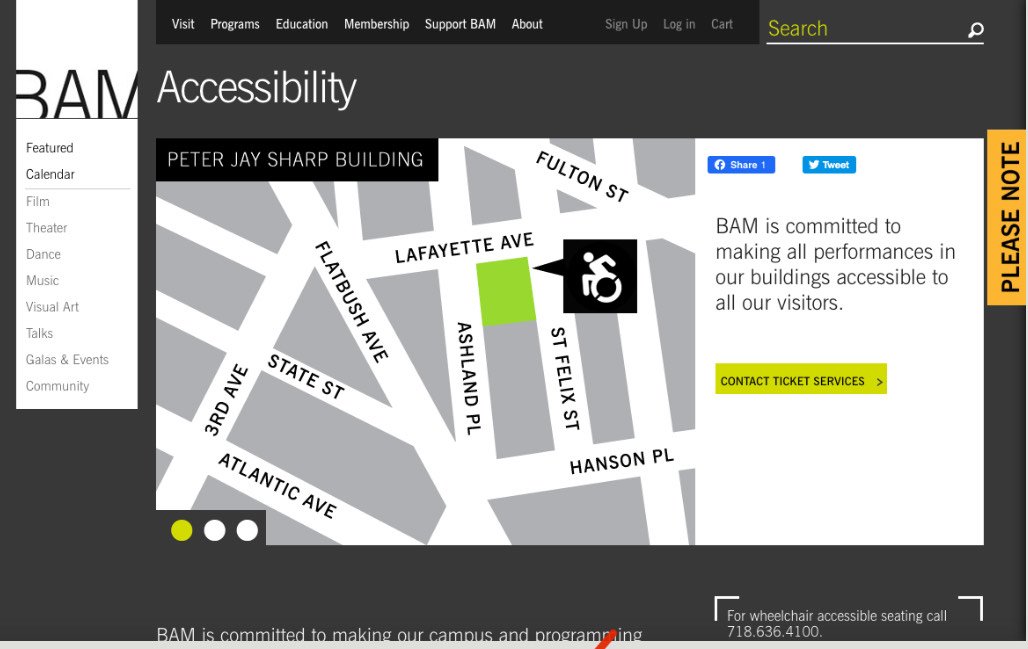Image resolution: width=1028 pixels, height=649 pixels.
Task: Open the Membership menu
Action: (x=376, y=24)
